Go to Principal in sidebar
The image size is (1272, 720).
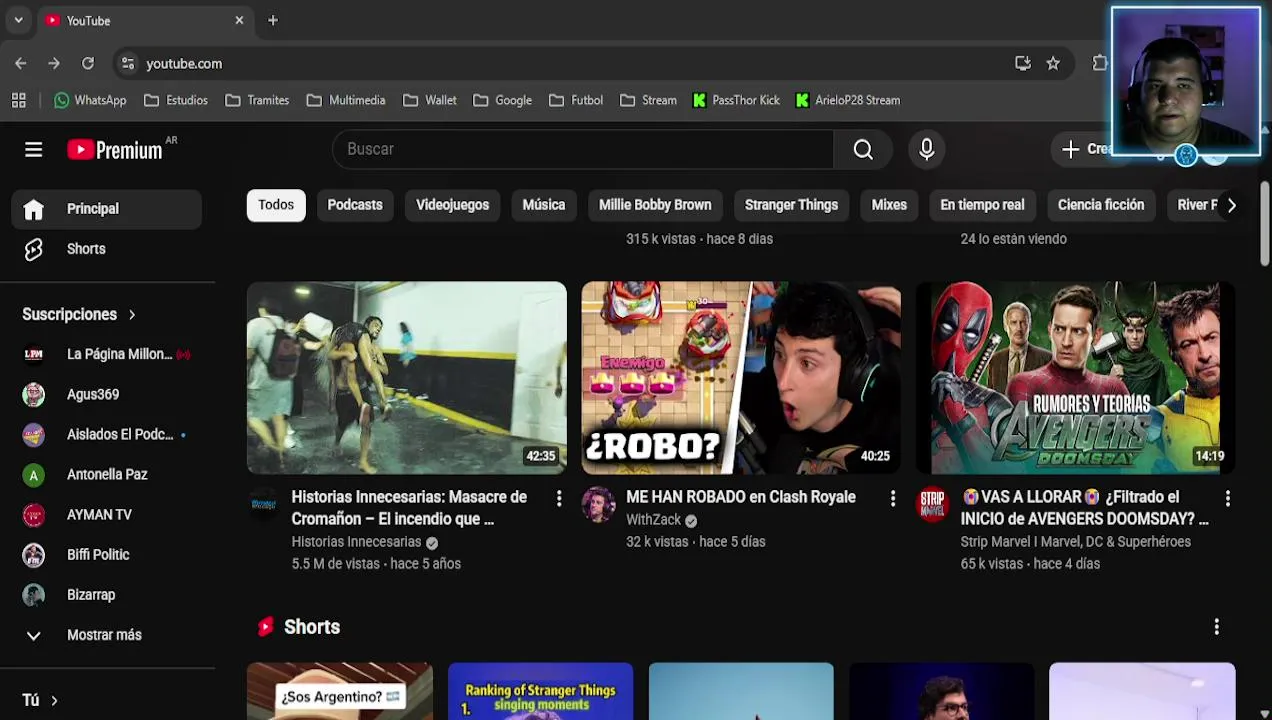[106, 209]
